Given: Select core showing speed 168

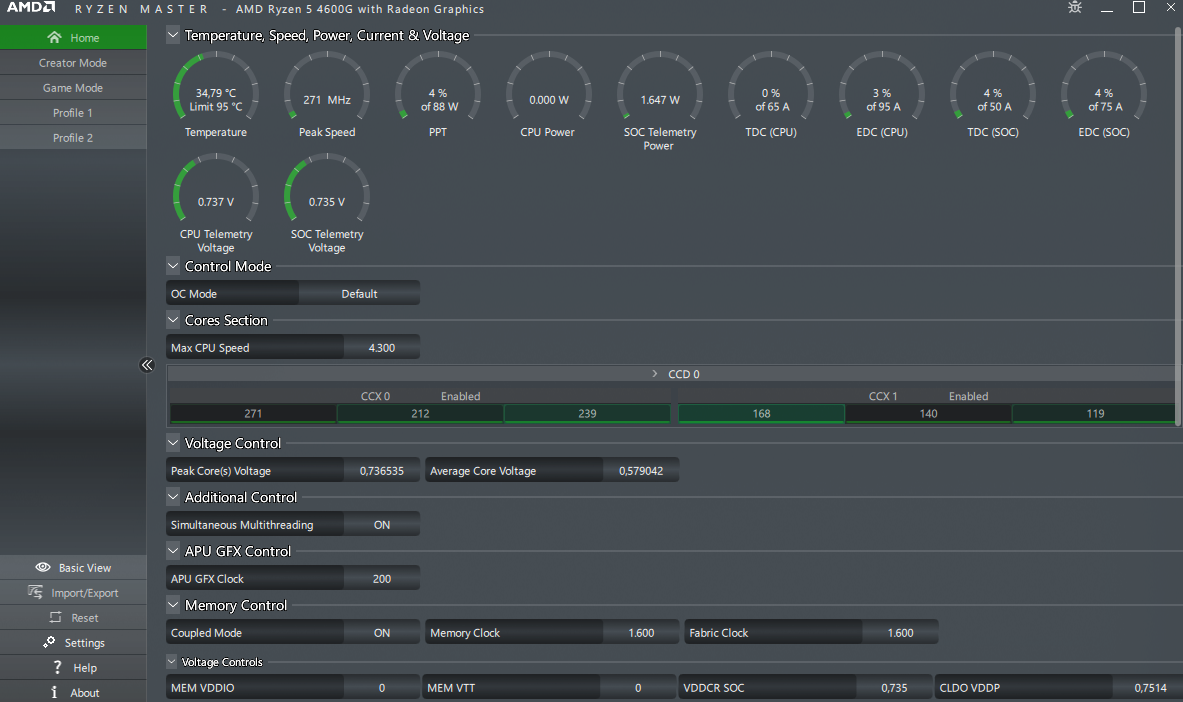Looking at the screenshot, I should click(761, 414).
